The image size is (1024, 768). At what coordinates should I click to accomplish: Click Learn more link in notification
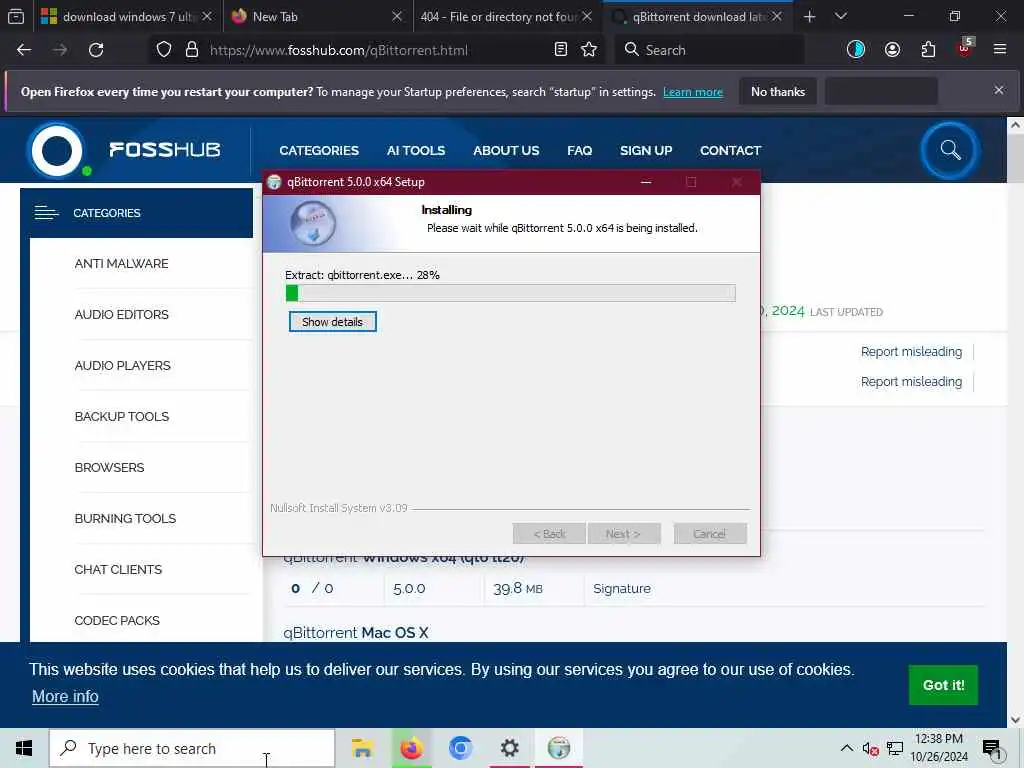click(x=693, y=92)
